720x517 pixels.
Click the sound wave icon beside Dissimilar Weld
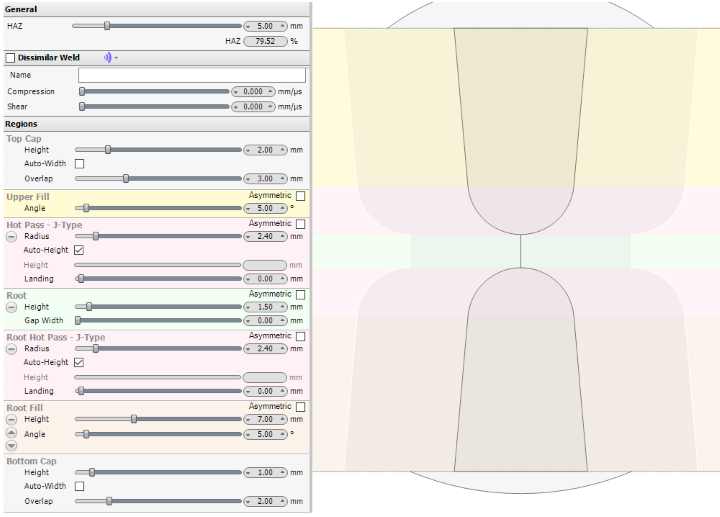(x=107, y=58)
